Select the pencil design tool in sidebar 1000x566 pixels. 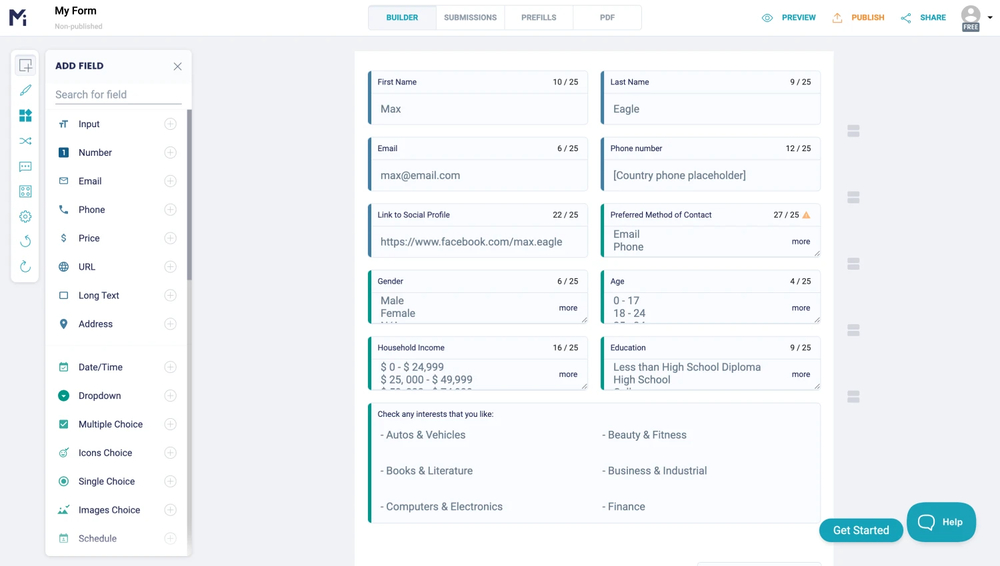(x=25, y=90)
